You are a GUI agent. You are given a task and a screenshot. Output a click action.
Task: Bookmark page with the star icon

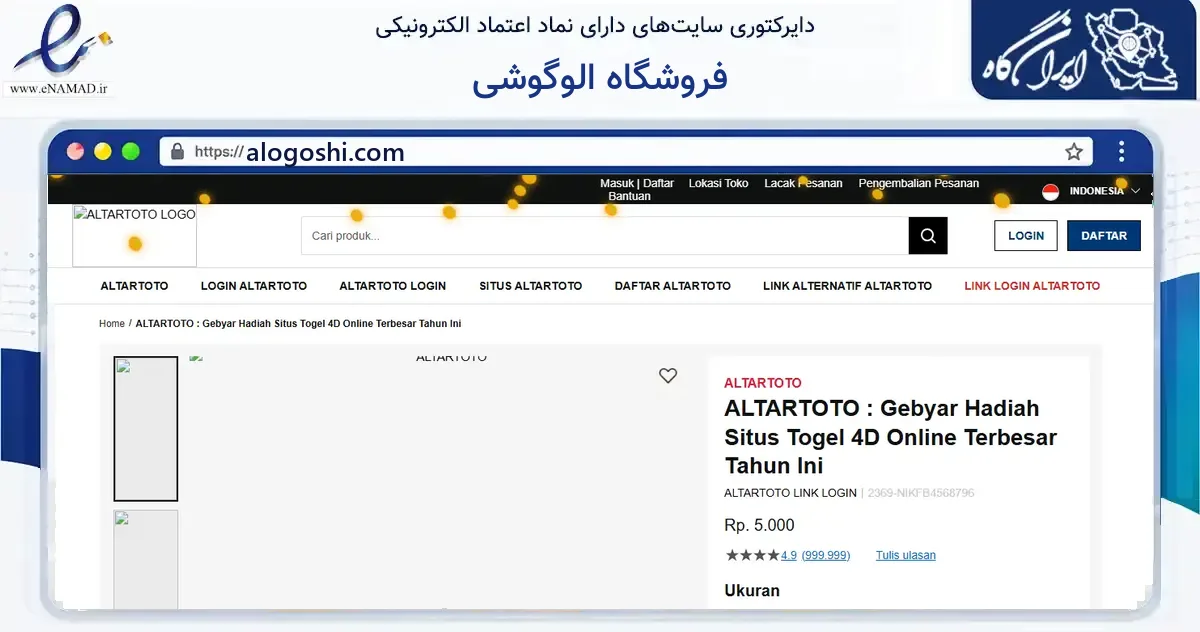click(x=1074, y=152)
